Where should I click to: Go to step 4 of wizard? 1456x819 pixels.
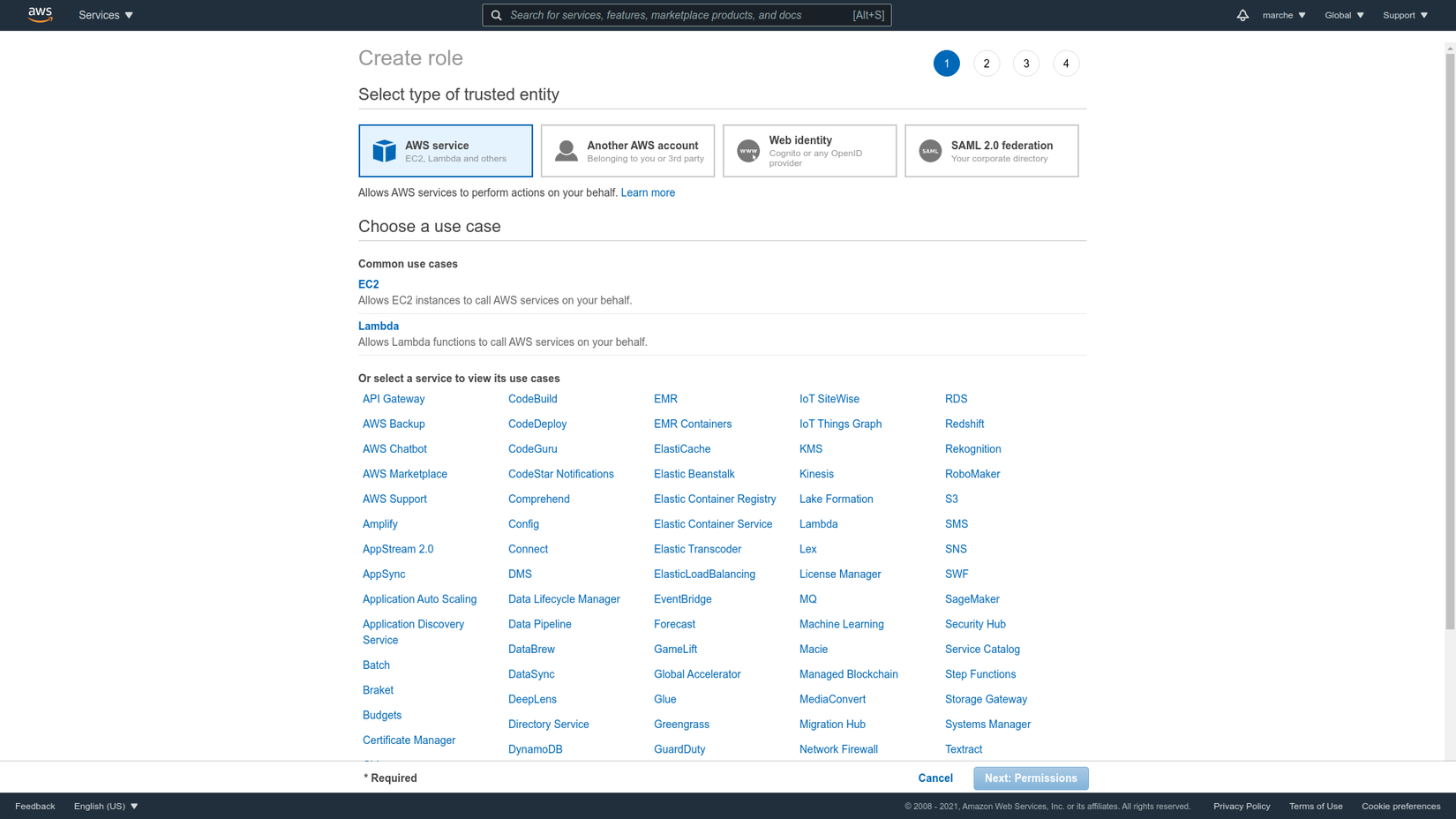point(1066,64)
